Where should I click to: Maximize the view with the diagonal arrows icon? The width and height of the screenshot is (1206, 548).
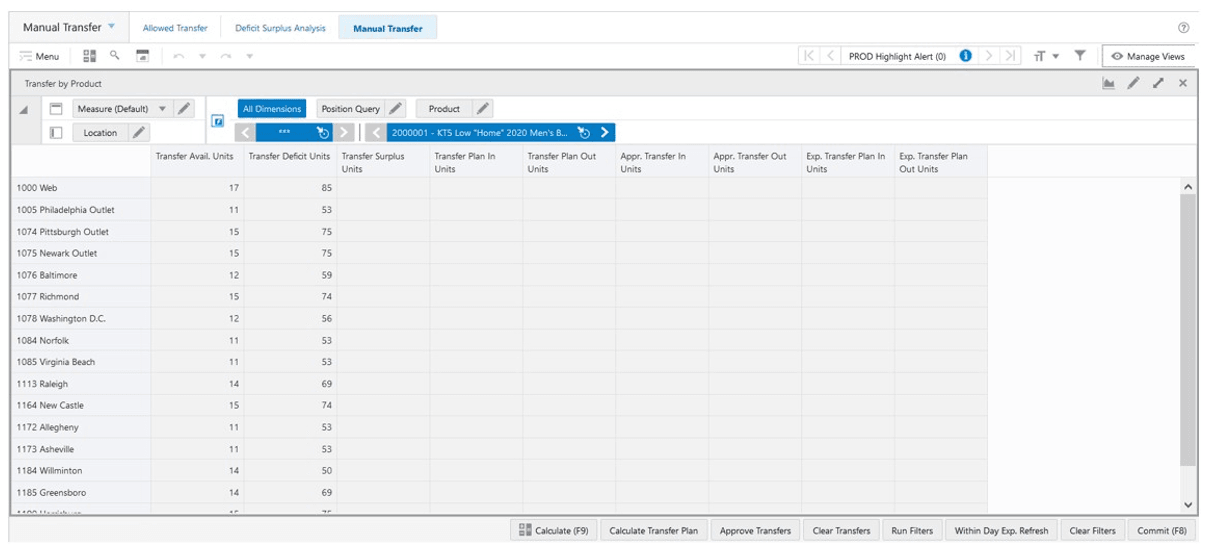[x=1159, y=84]
